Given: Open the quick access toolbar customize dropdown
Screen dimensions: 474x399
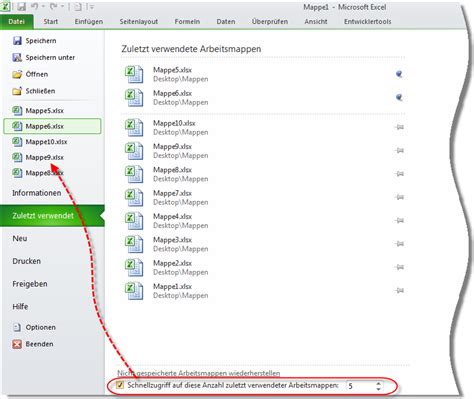Looking at the screenshot, I should [91, 7].
